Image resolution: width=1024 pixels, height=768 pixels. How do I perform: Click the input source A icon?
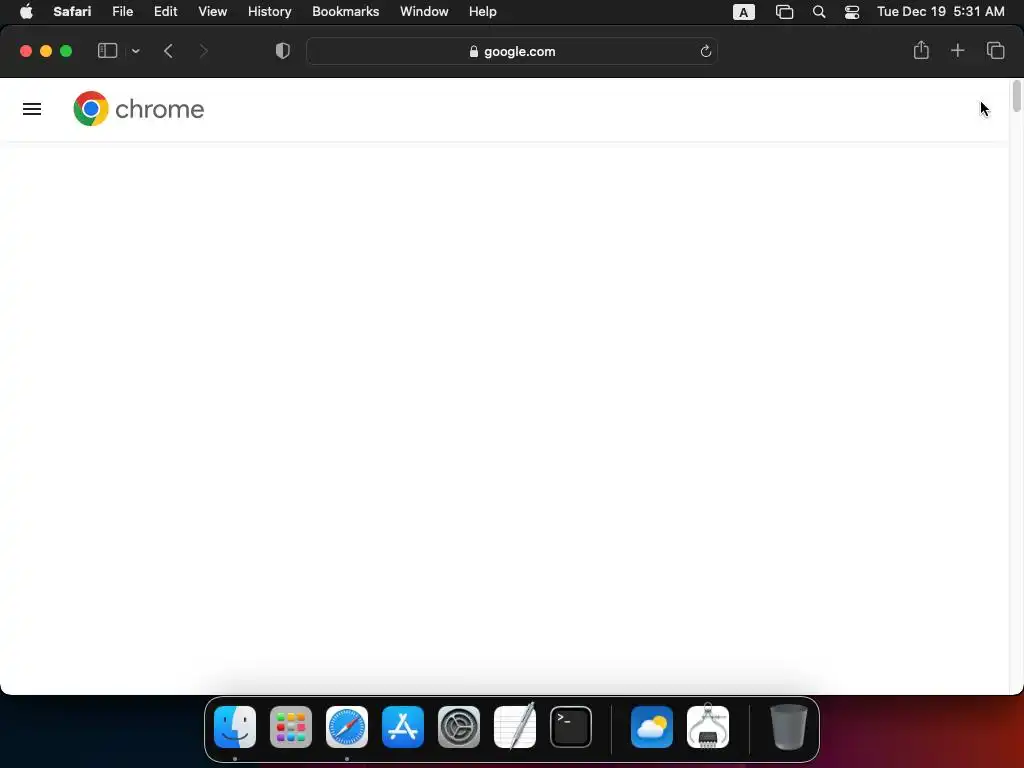pos(743,12)
